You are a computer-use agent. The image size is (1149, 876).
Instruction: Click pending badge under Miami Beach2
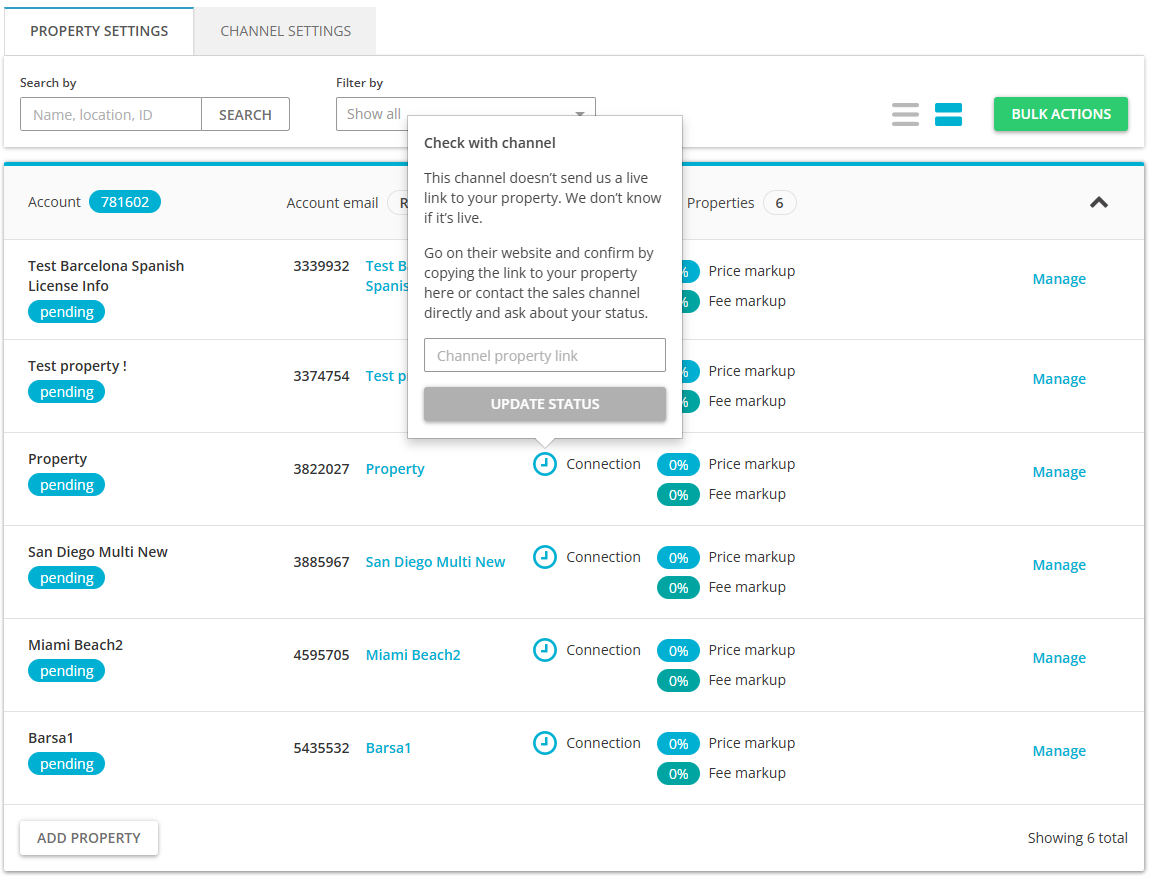click(x=67, y=671)
